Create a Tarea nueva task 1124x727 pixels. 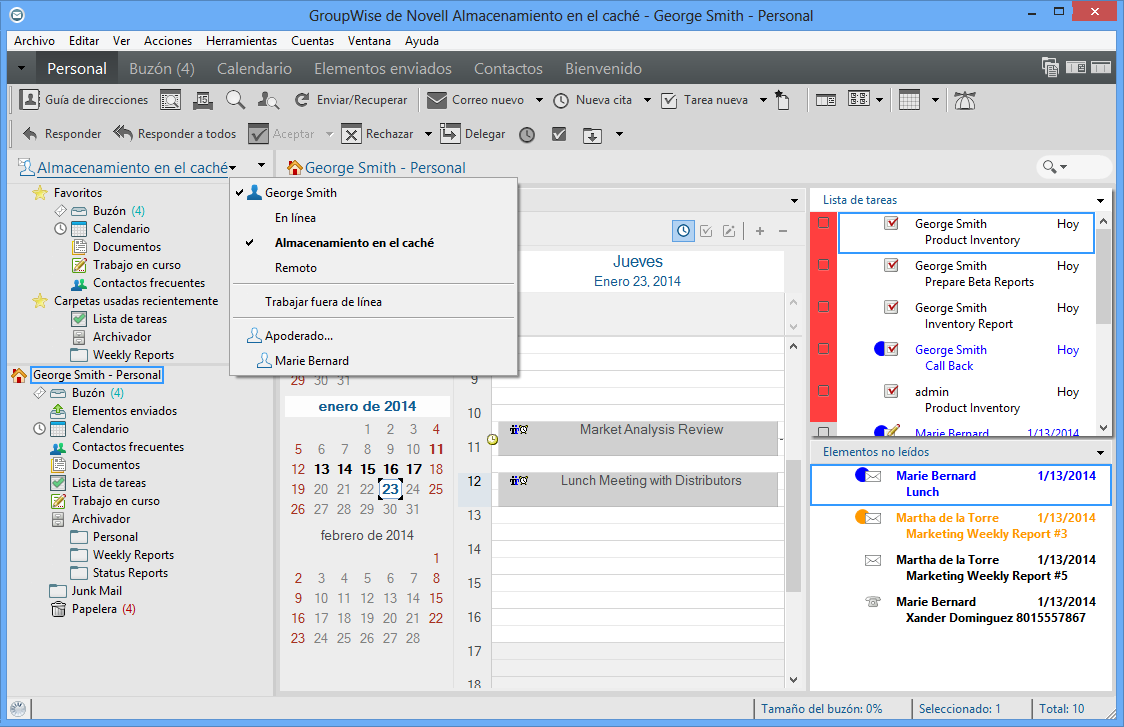[x=705, y=100]
